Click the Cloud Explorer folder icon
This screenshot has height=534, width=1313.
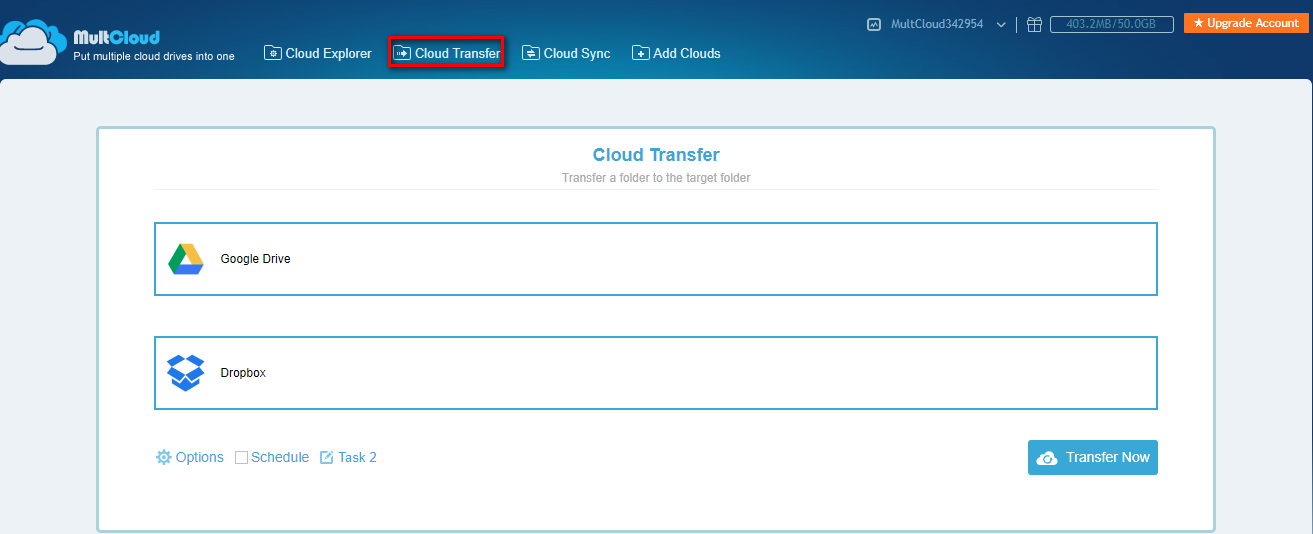click(273, 53)
